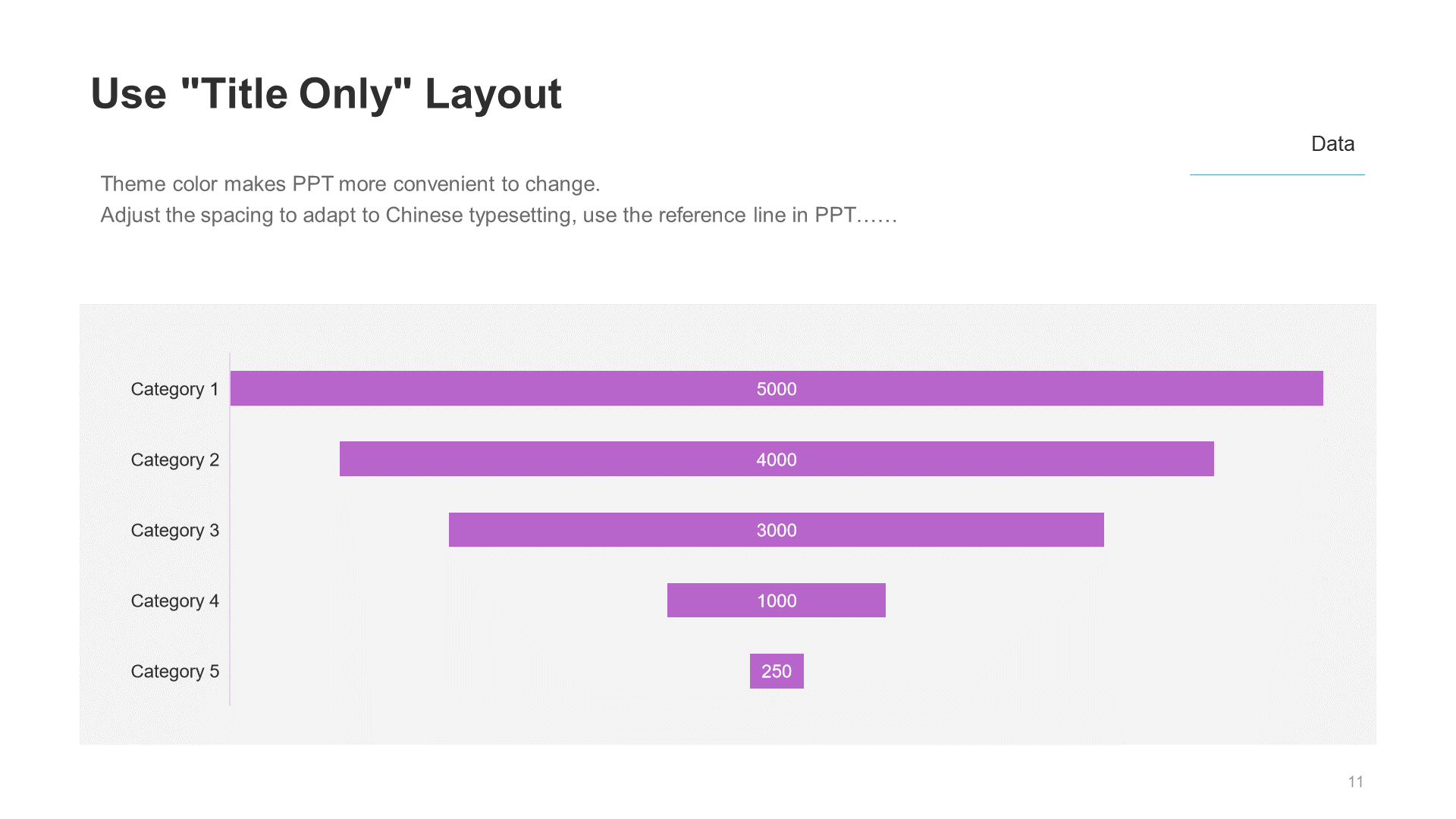The width and height of the screenshot is (1456, 819).
Task: Click the 5000 data label text
Action: (777, 389)
